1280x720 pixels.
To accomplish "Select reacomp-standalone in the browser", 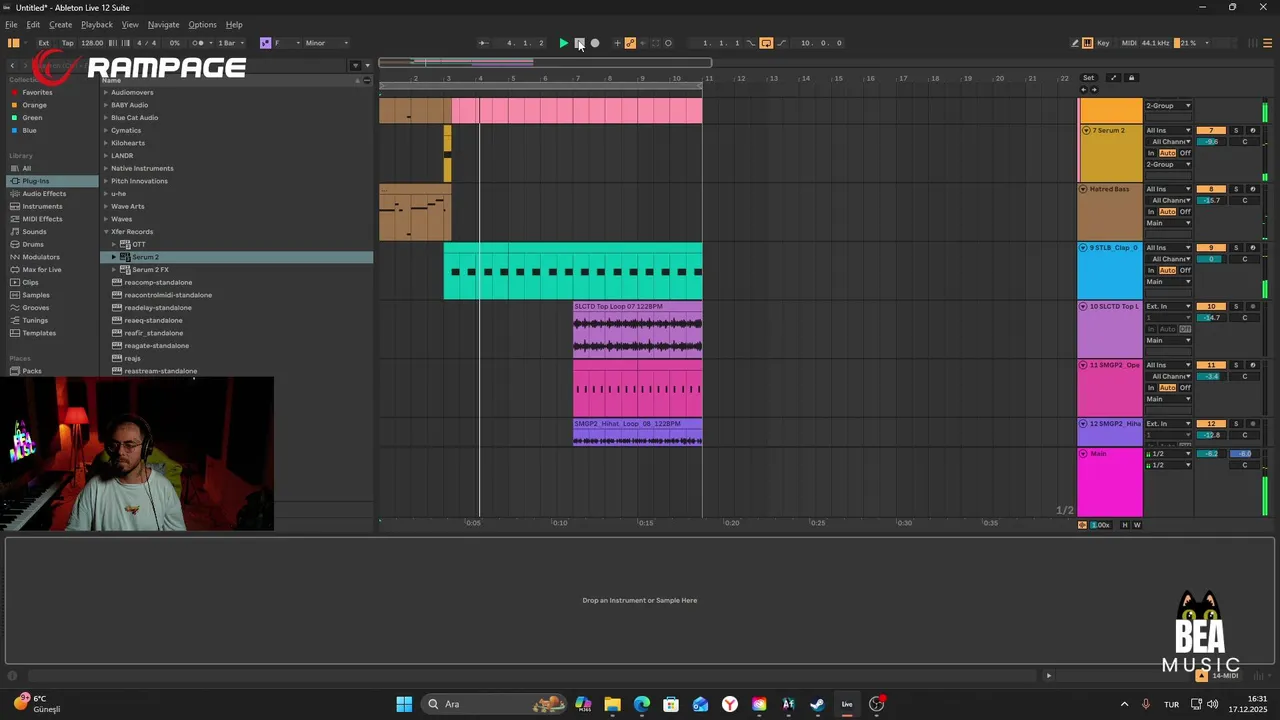I will 158,282.
